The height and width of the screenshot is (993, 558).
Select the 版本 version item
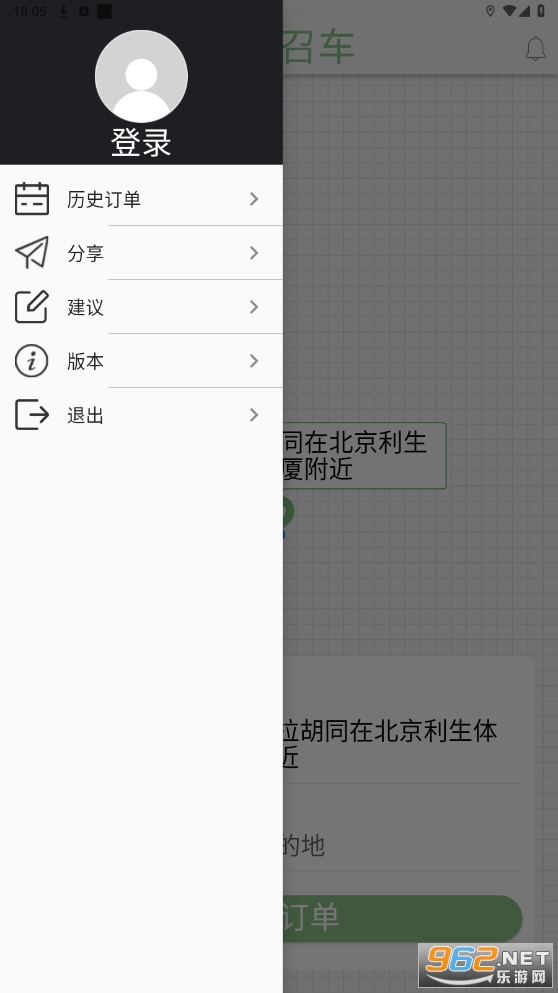click(x=141, y=361)
